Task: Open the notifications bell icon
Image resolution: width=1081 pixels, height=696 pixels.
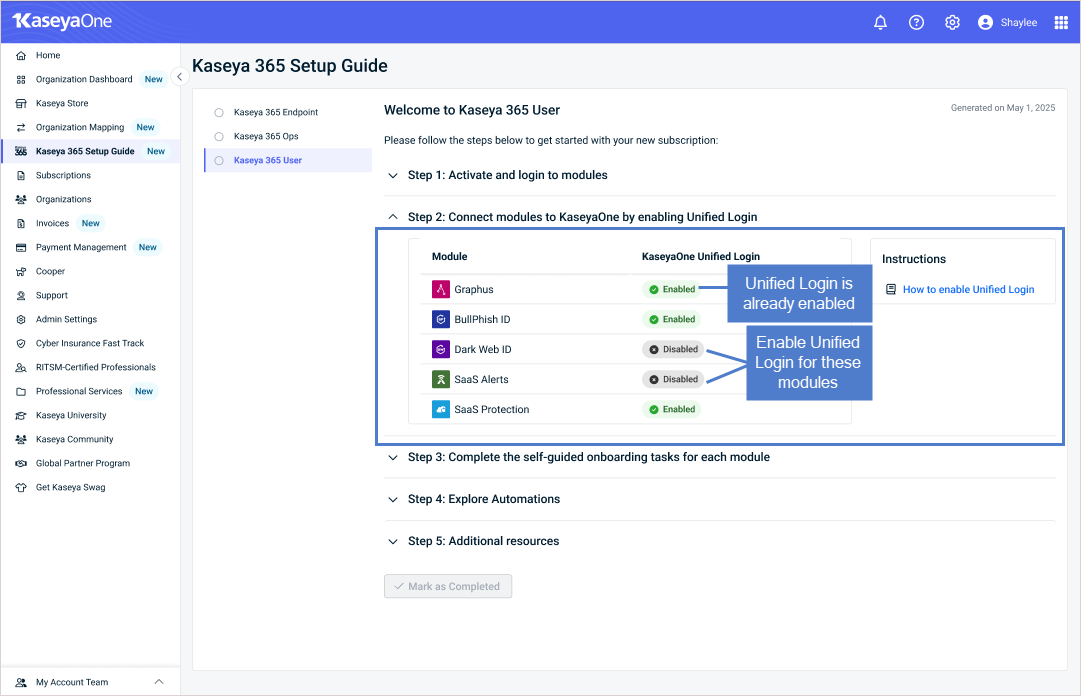Action: point(880,23)
